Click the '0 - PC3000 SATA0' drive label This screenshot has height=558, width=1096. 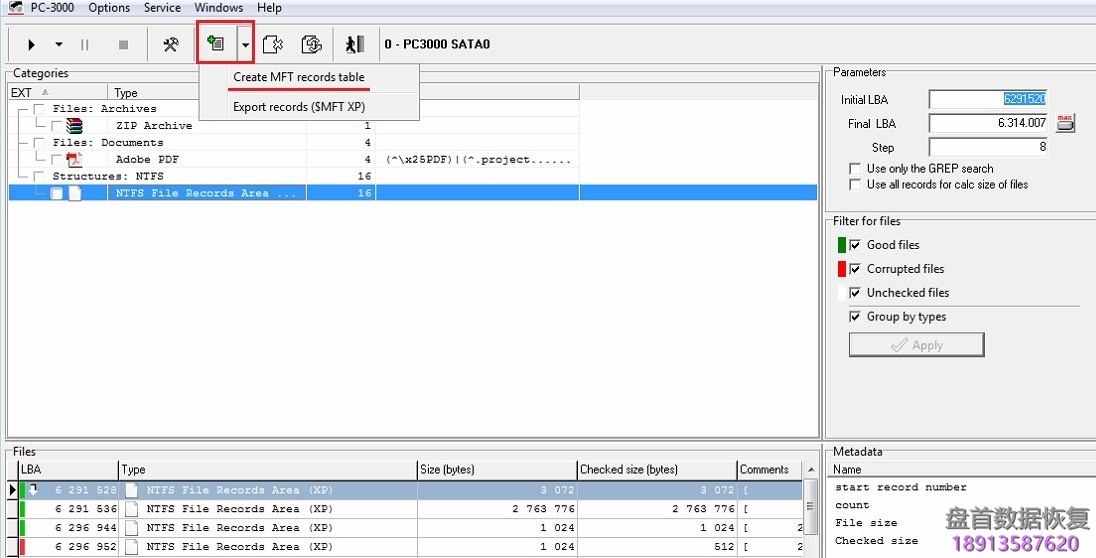[438, 44]
